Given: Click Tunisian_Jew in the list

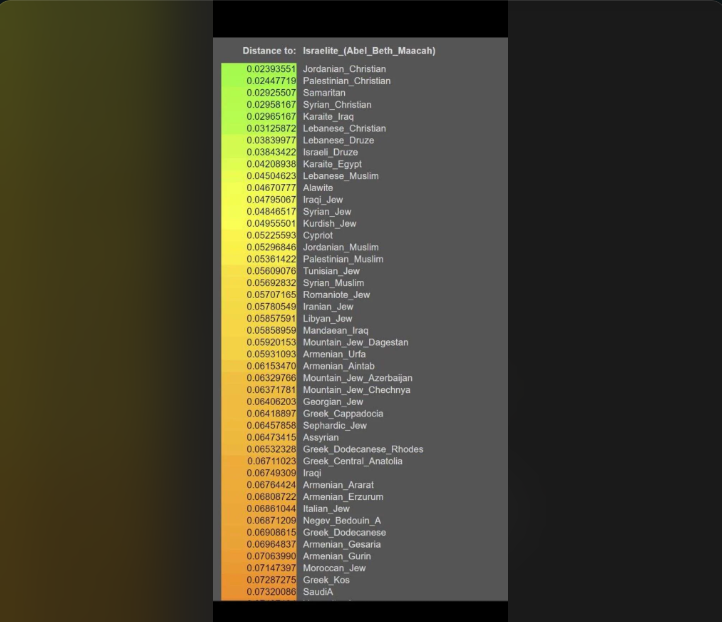Looking at the screenshot, I should (331, 271).
